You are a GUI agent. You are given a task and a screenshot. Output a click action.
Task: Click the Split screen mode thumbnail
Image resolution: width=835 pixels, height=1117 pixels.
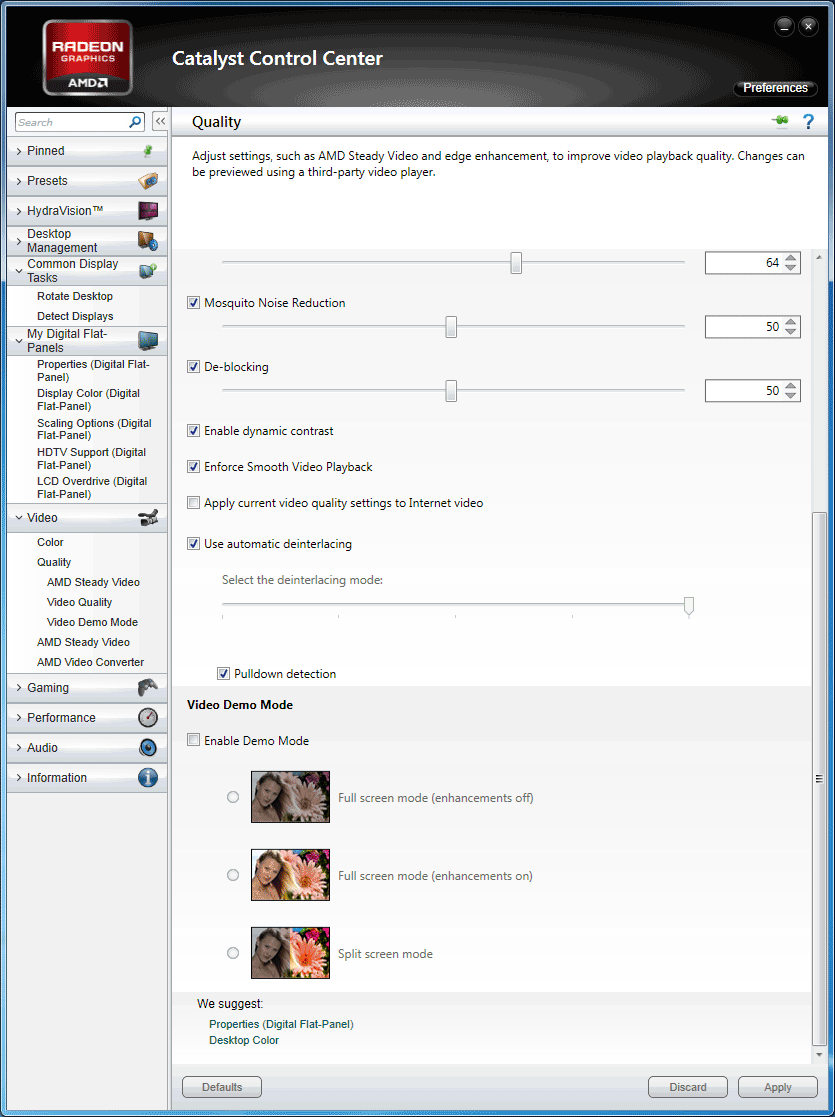(290, 952)
